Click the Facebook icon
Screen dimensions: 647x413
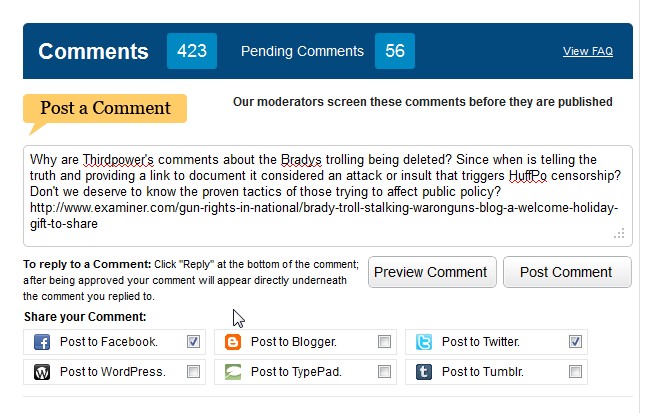pos(43,342)
